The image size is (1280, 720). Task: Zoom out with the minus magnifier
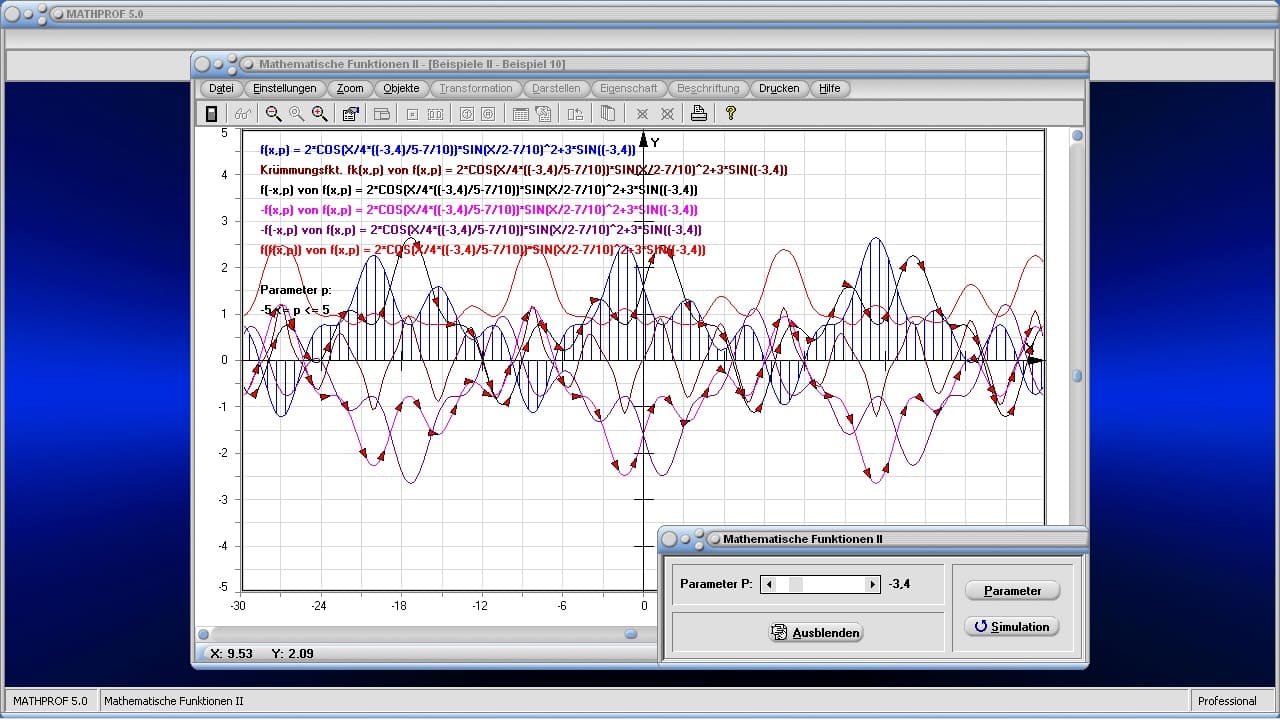274,114
